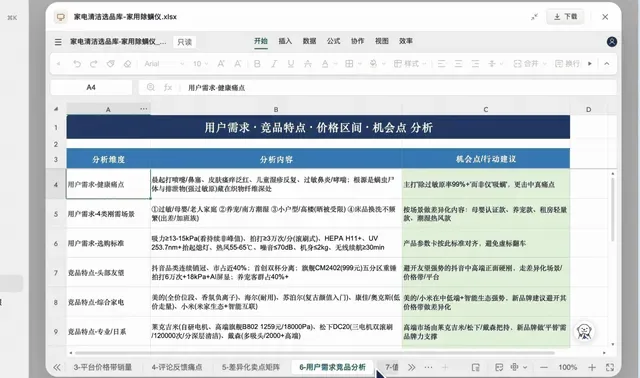Open the font size 10 dropdown
640x378 pixels.
pyautogui.click(x=200, y=64)
